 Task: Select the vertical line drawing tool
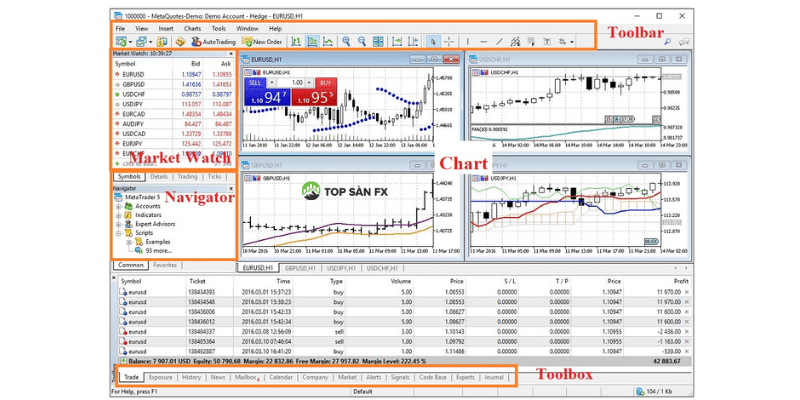(468, 41)
